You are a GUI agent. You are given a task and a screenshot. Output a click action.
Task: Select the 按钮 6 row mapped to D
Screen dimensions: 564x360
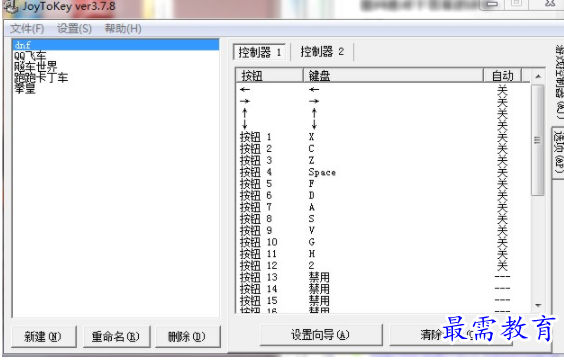point(383,195)
